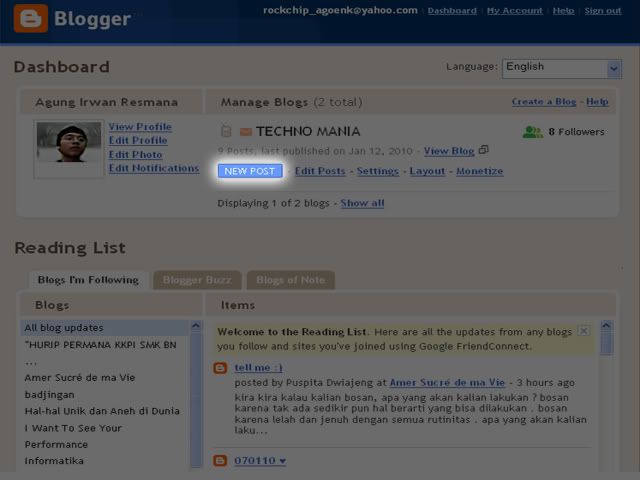This screenshot has height=480, width=640.
Task: Open the blog Settings link
Action: [378, 171]
